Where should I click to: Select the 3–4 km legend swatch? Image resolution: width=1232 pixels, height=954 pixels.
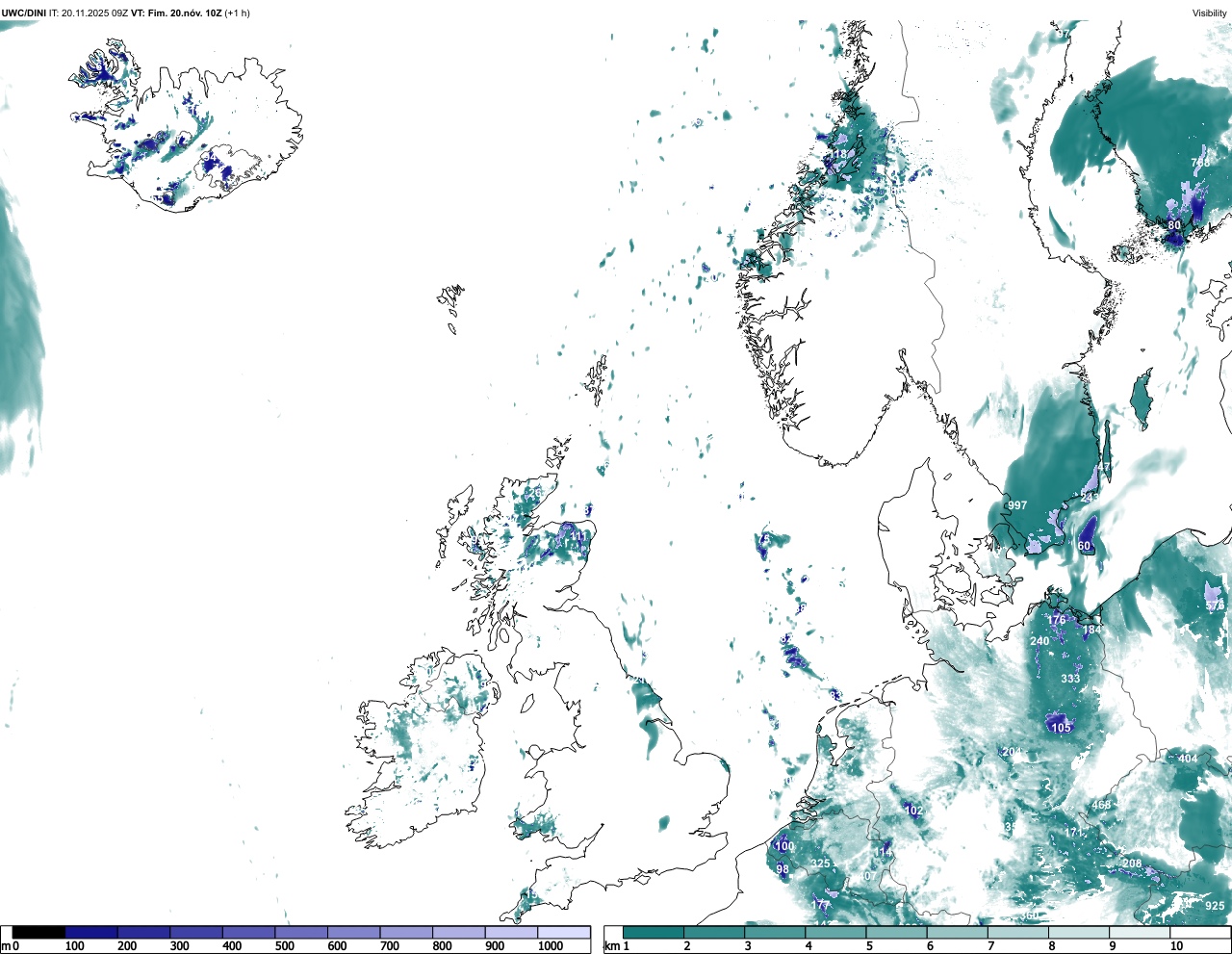click(775, 933)
